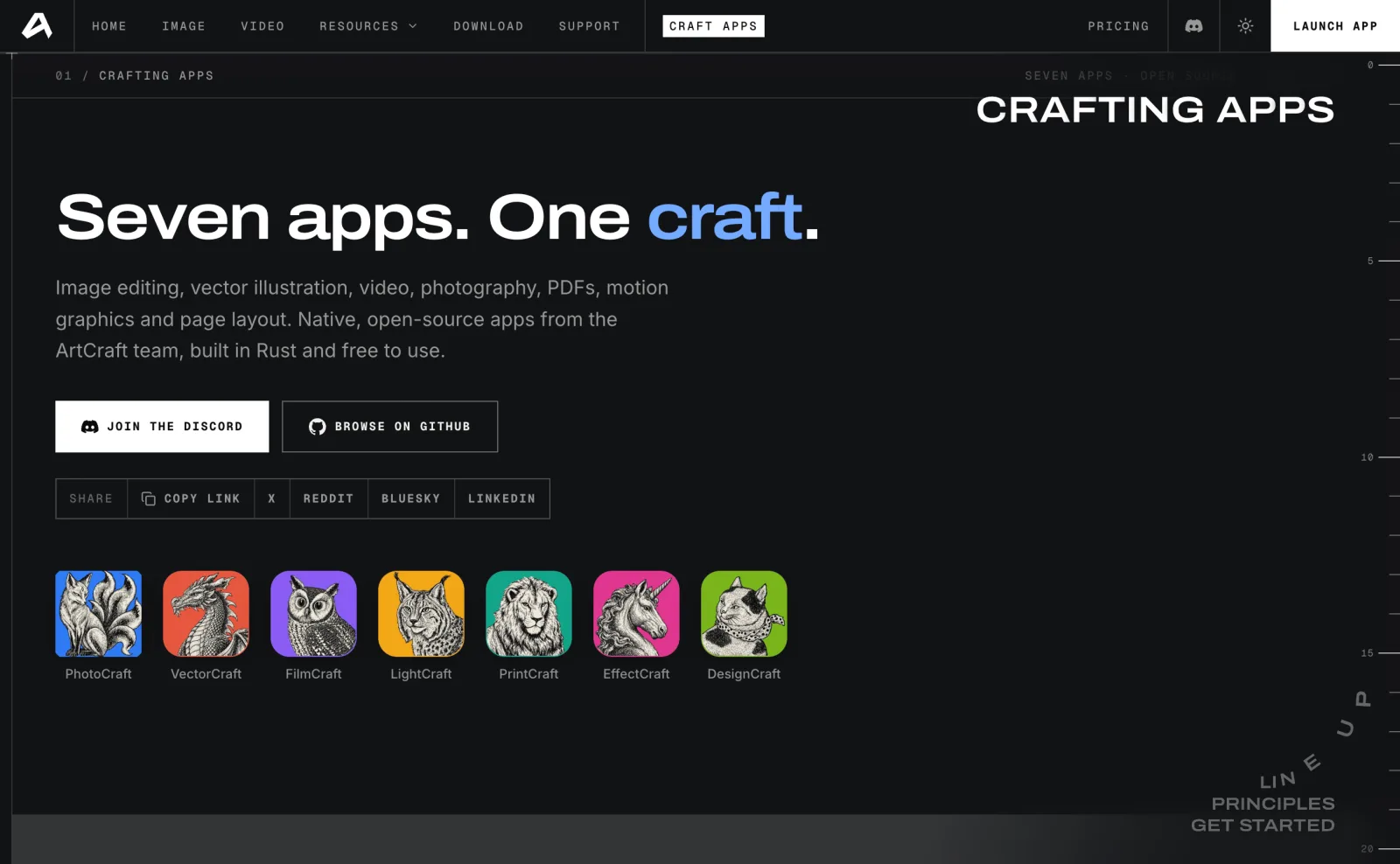This screenshot has width=1400, height=864.
Task: Select the Craft Apps tab
Action: point(713,26)
